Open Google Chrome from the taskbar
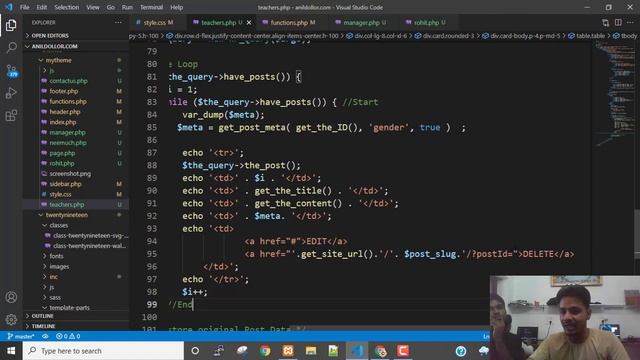Image resolution: width=640 pixels, height=360 pixels. tap(265, 351)
